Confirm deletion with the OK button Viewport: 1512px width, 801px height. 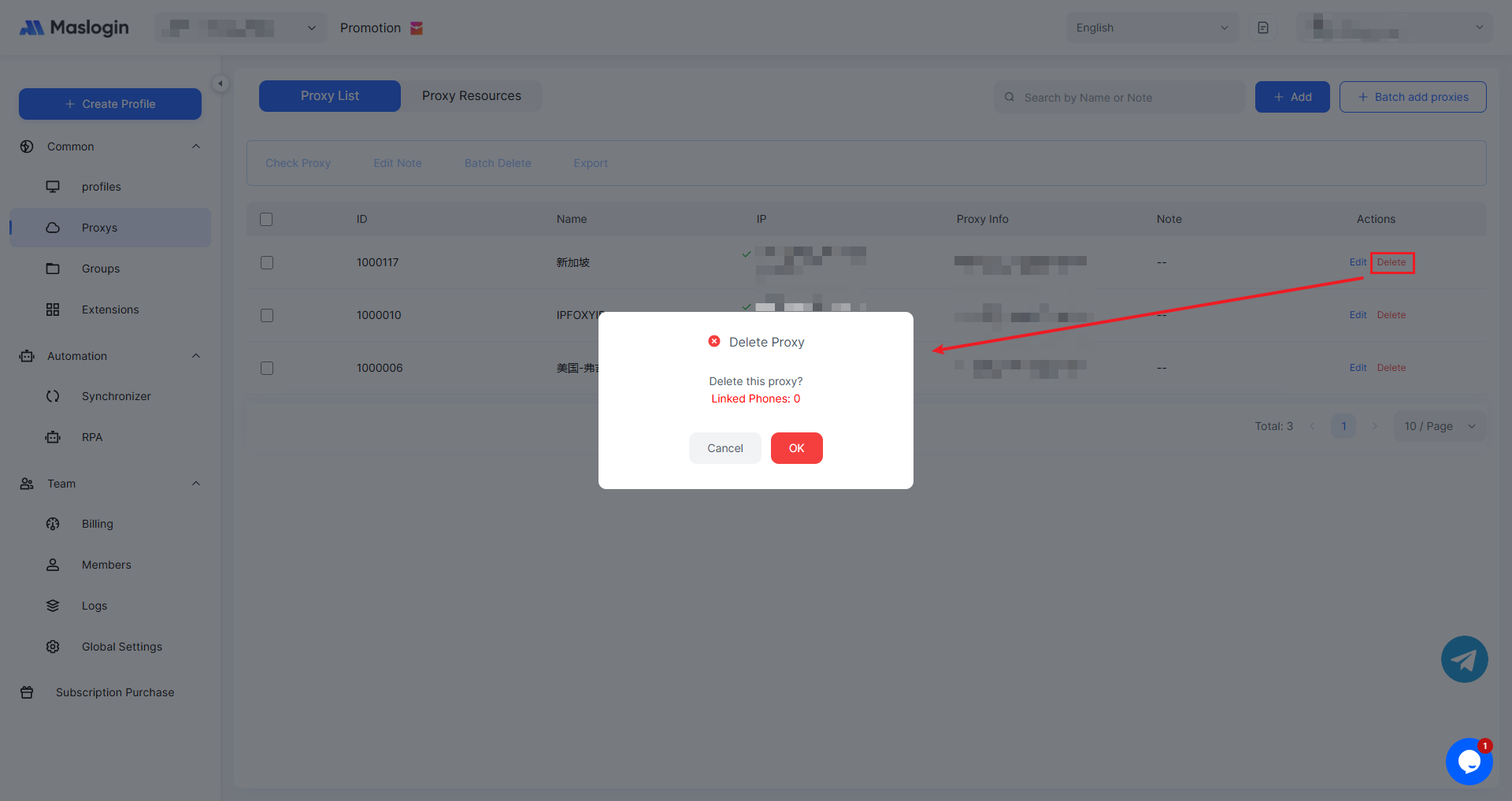[796, 448]
